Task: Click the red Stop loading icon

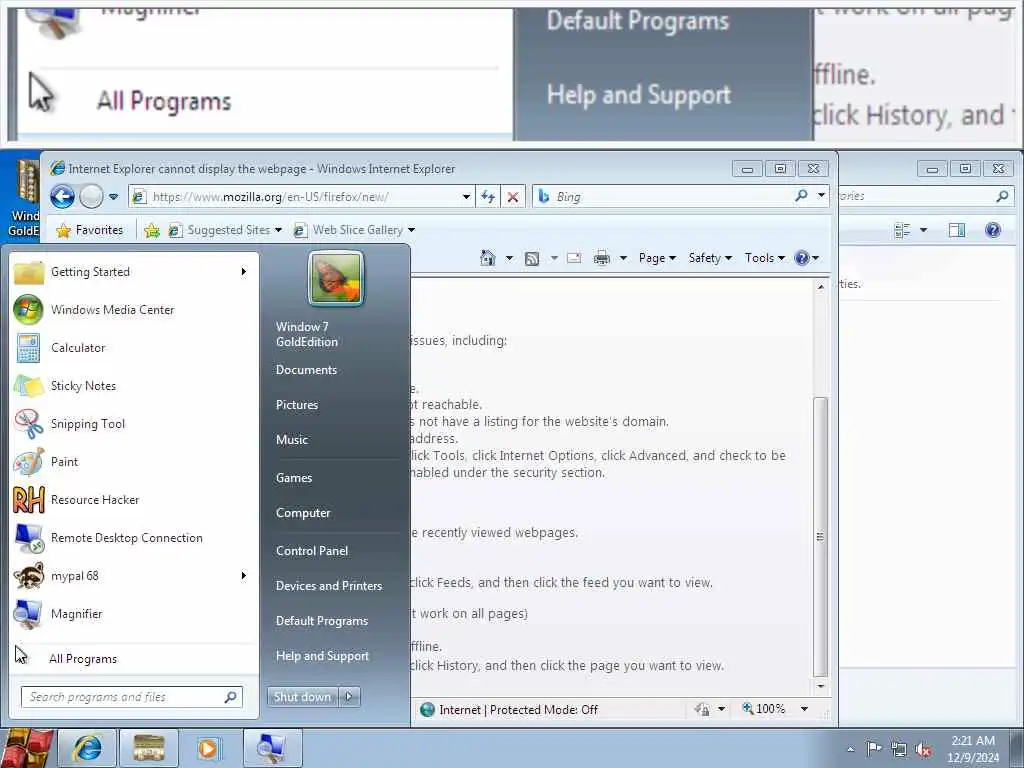Action: [x=513, y=197]
